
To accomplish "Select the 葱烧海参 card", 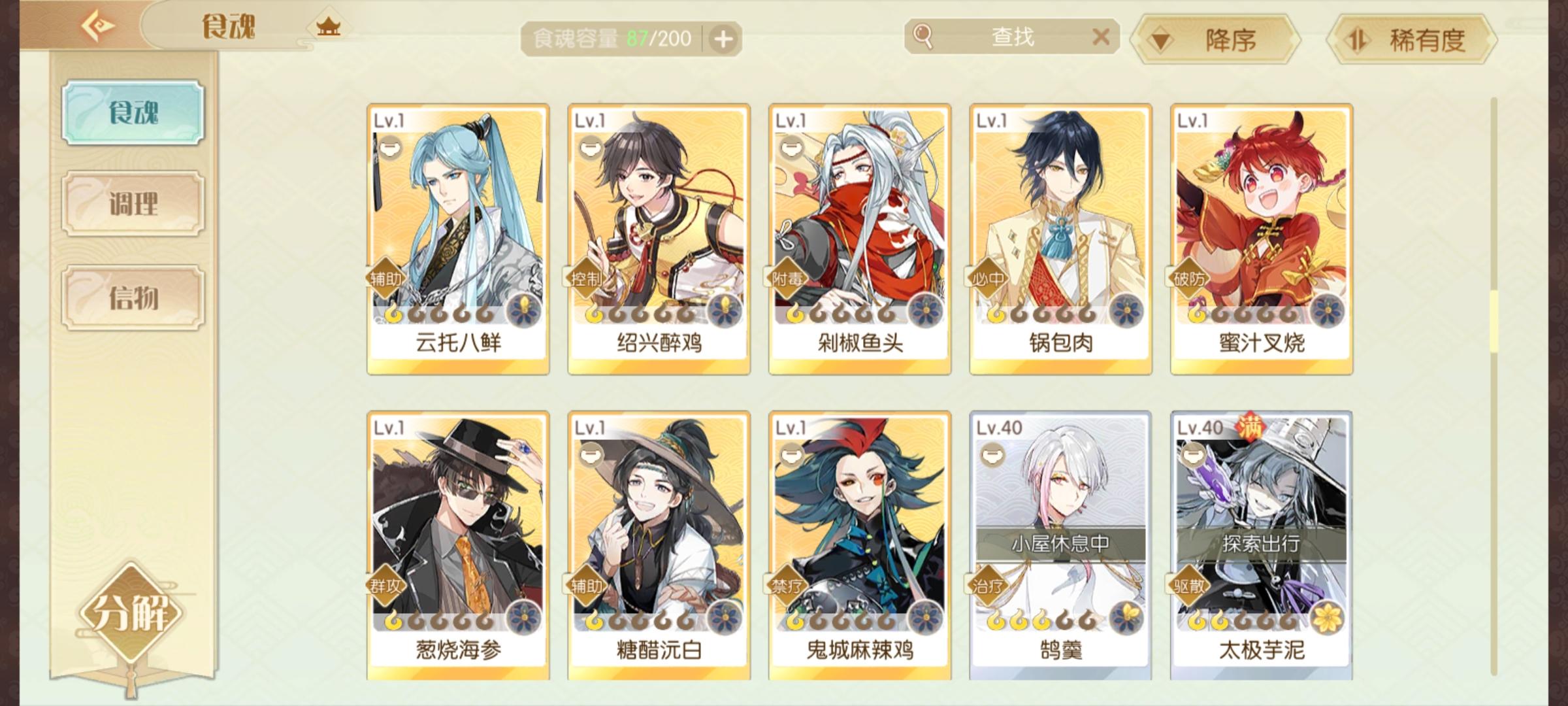I will (458, 545).
